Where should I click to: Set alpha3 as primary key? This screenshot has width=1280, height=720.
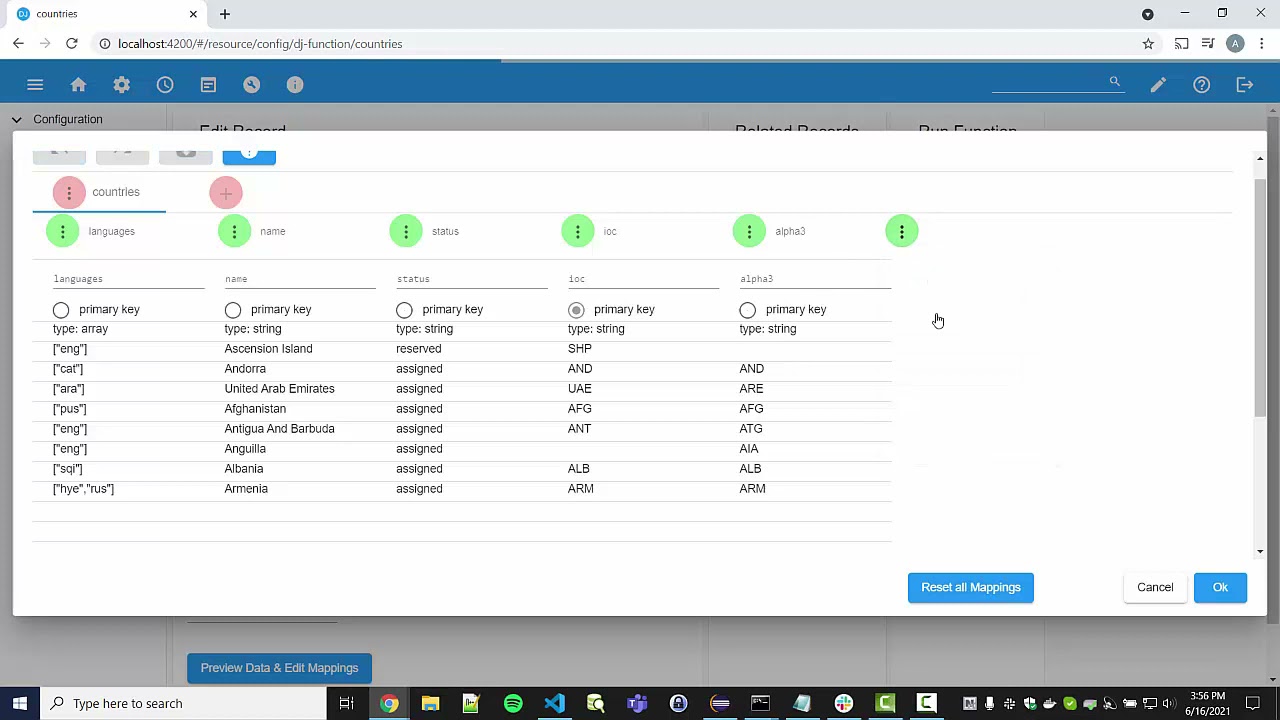pos(748,310)
